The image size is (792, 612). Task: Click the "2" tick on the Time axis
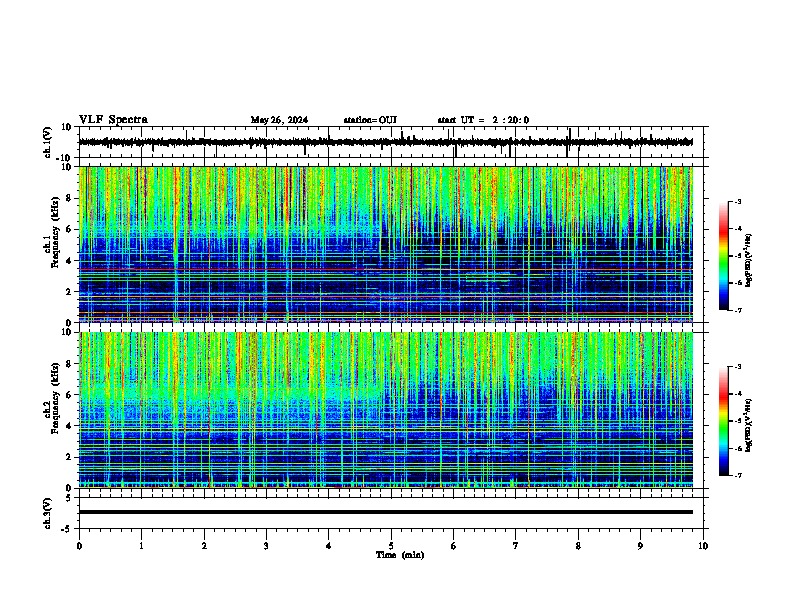pyautogui.click(x=204, y=545)
